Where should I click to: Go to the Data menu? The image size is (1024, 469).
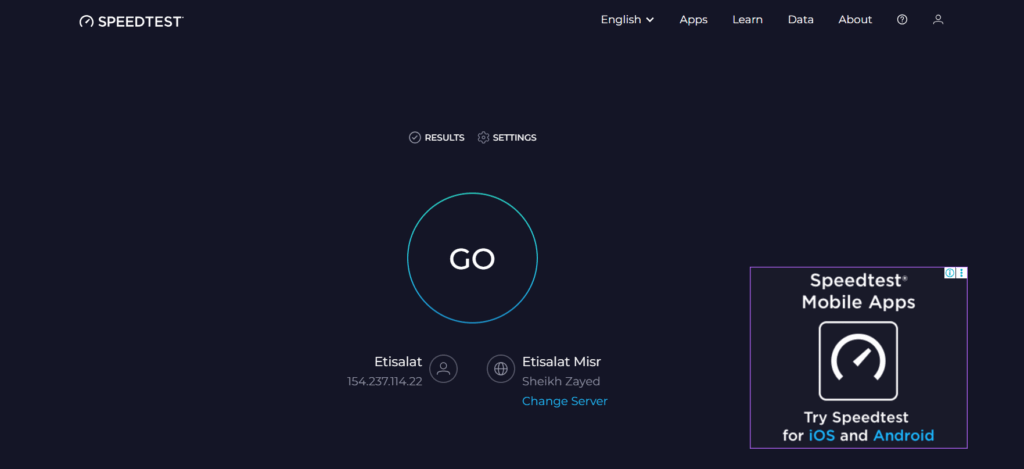coord(800,20)
